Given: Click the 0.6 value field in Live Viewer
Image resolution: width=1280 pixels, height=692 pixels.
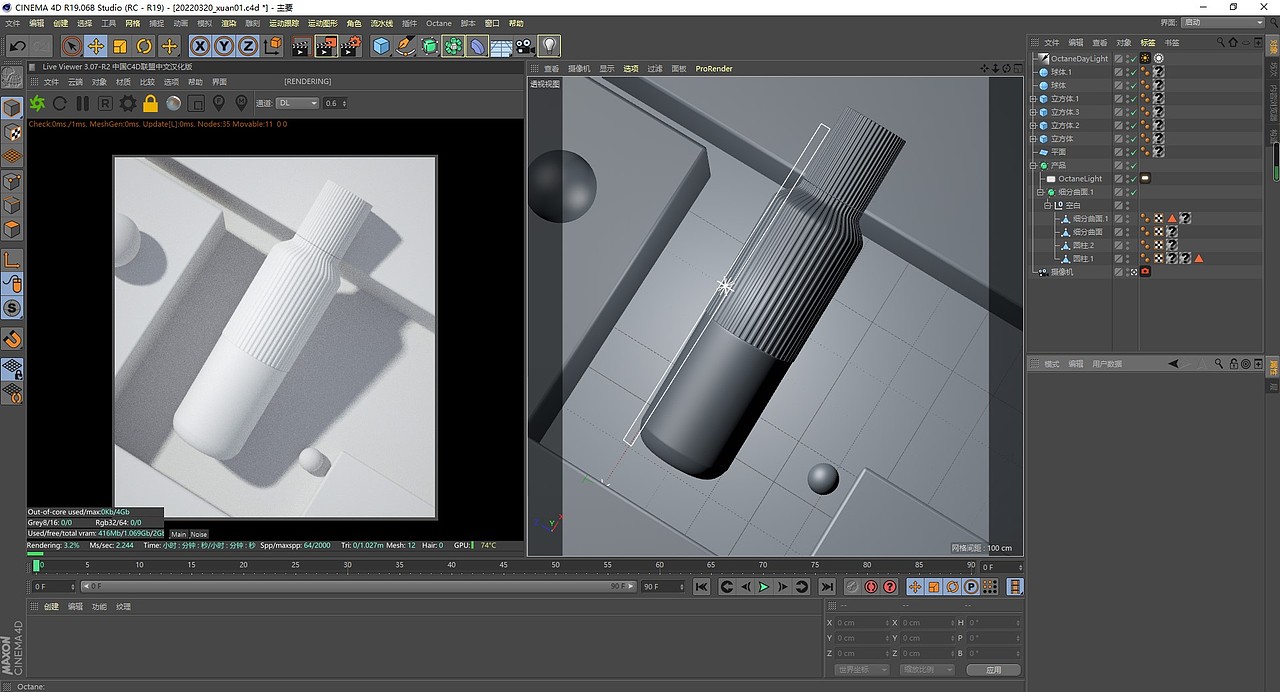Looking at the screenshot, I should pyautogui.click(x=336, y=103).
